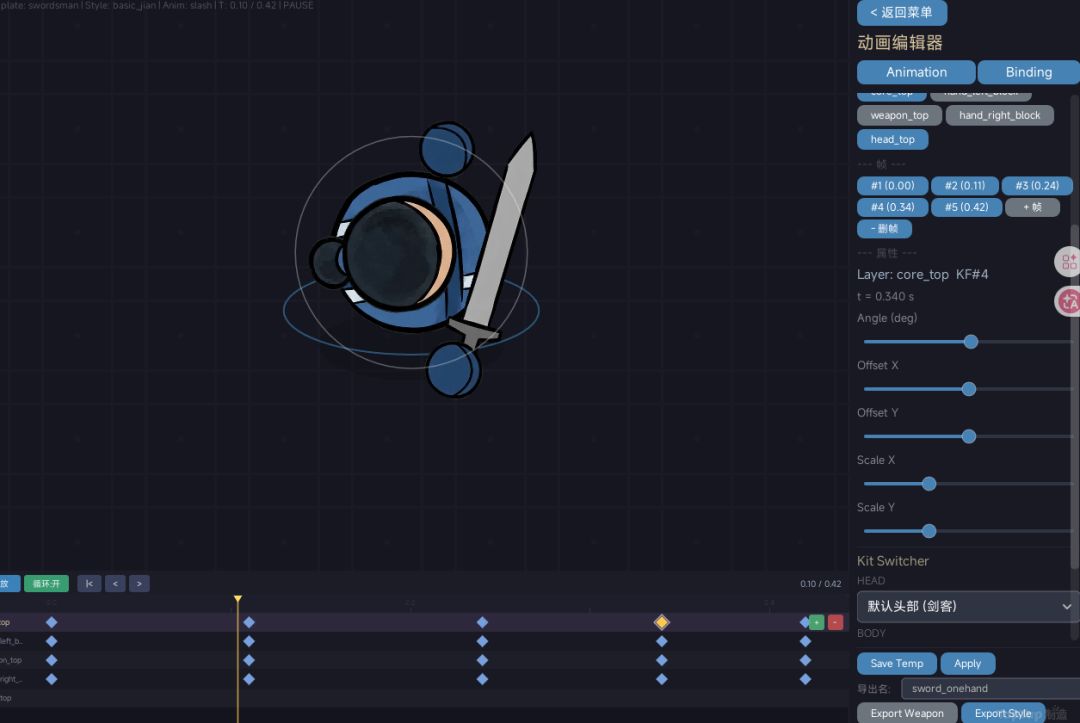Viewport: 1080px width, 723px height.
Task: Add keyframe with green + timeline button
Action: tap(817, 622)
